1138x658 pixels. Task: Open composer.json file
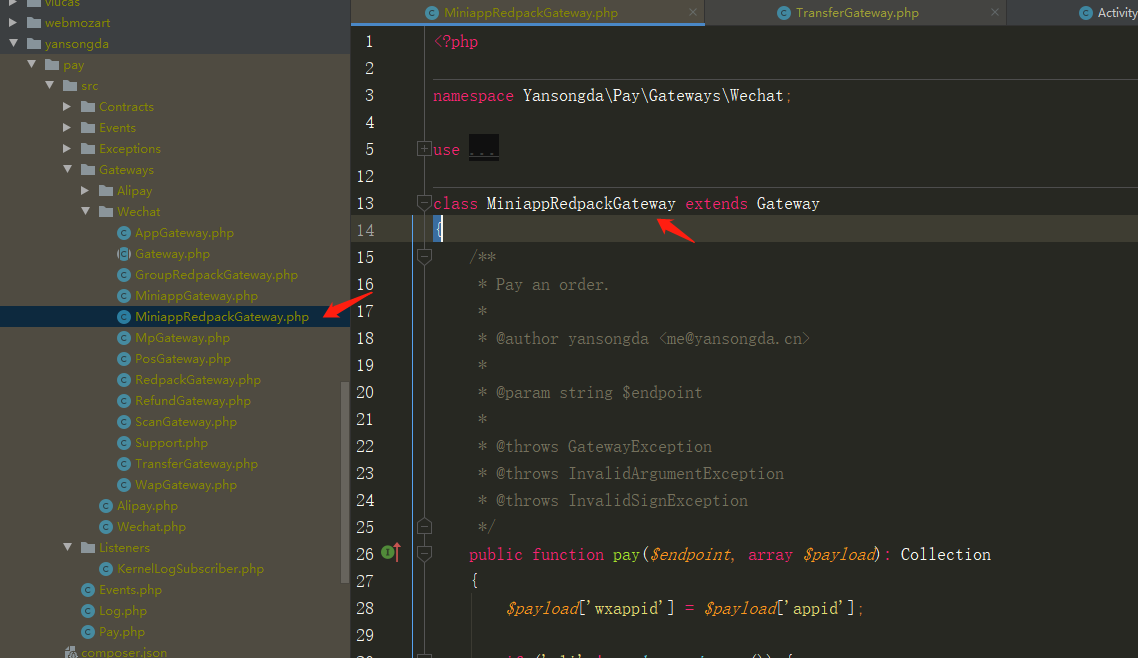[x=123, y=652]
